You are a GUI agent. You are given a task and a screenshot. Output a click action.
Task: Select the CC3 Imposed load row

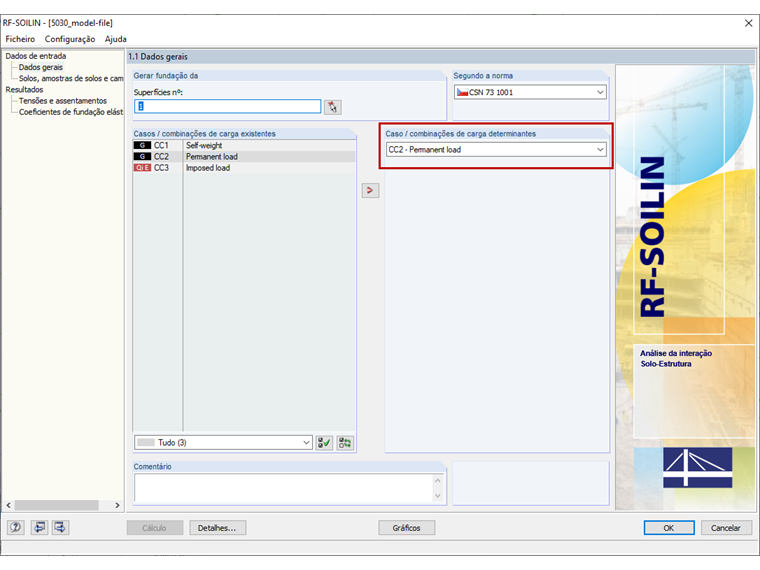(x=244, y=168)
